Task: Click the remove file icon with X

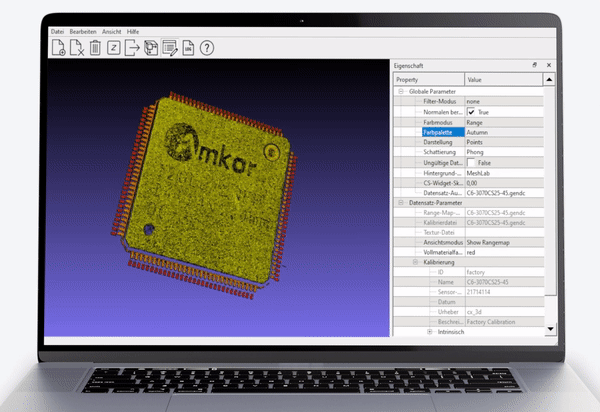Action: pyautogui.click(x=77, y=48)
